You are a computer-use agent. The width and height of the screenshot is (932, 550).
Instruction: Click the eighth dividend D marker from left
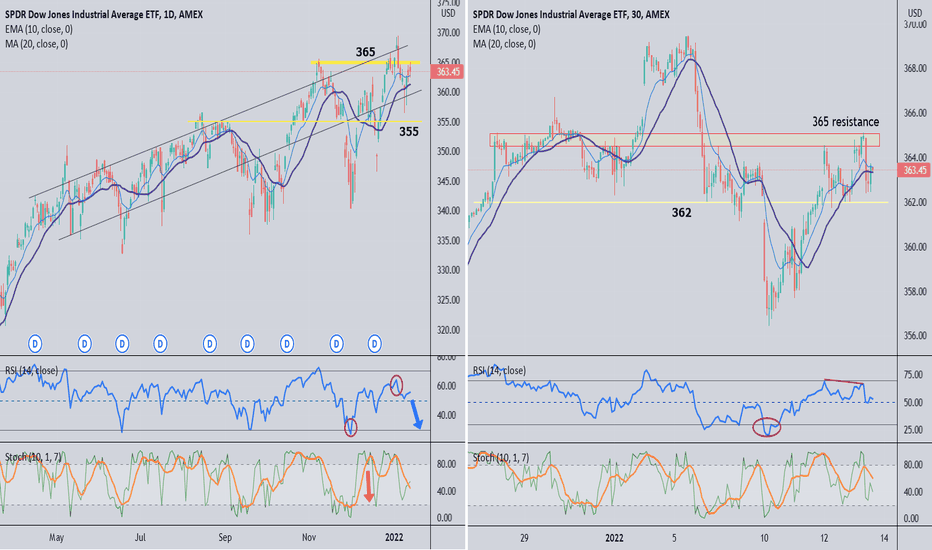pyautogui.click(x=336, y=343)
